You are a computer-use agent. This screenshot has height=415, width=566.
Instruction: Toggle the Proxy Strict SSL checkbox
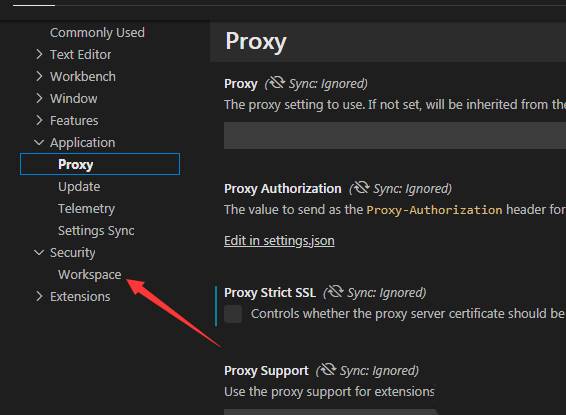tap(233, 314)
